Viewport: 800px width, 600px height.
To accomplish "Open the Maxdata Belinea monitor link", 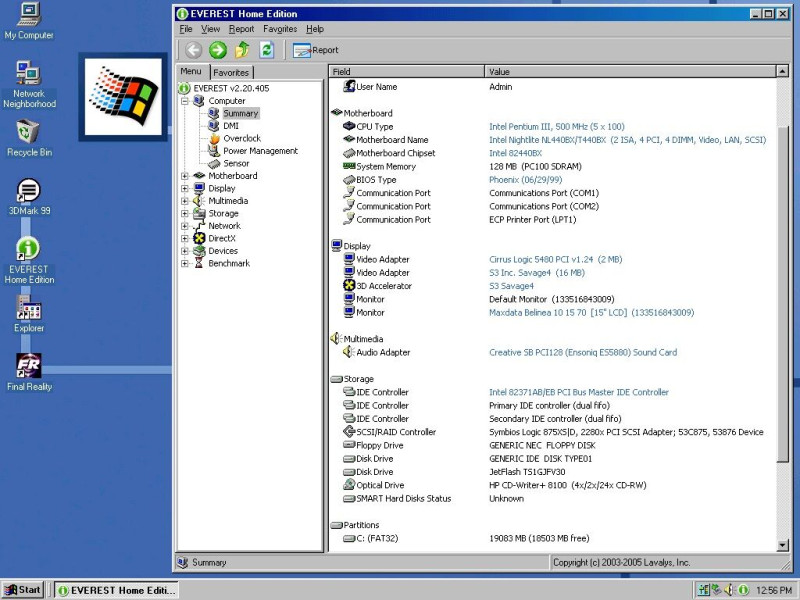I will point(591,312).
